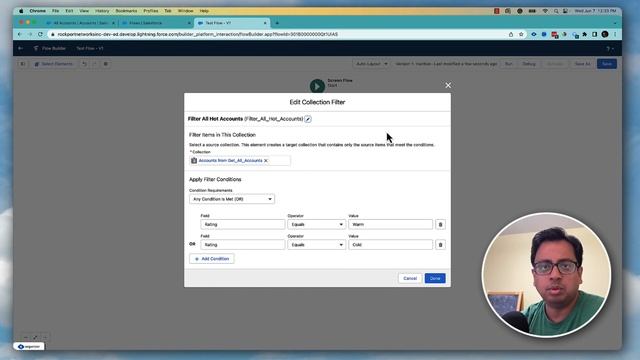This screenshot has width=640, height=360.
Task: Open the Condition Requirements dropdown
Action: (232, 199)
